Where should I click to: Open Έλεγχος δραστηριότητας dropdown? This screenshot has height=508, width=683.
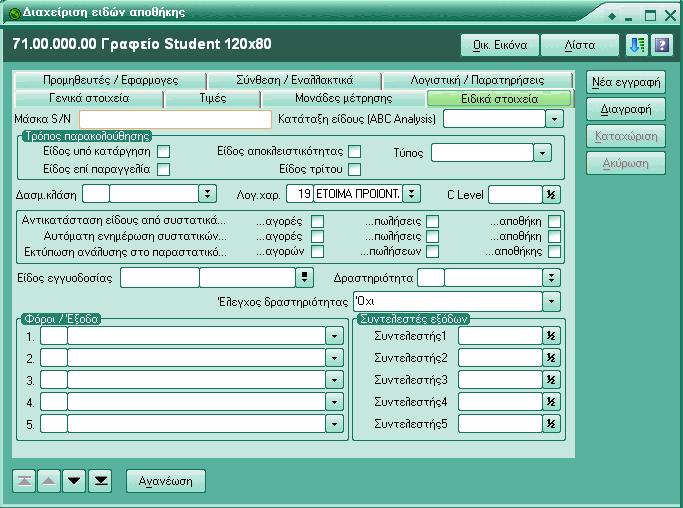(551, 301)
